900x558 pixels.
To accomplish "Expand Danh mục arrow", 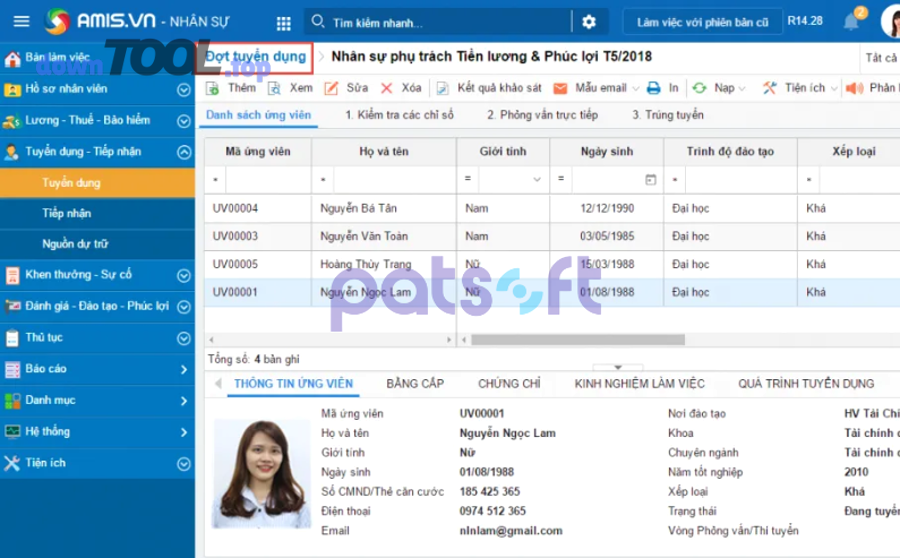I will (x=184, y=401).
